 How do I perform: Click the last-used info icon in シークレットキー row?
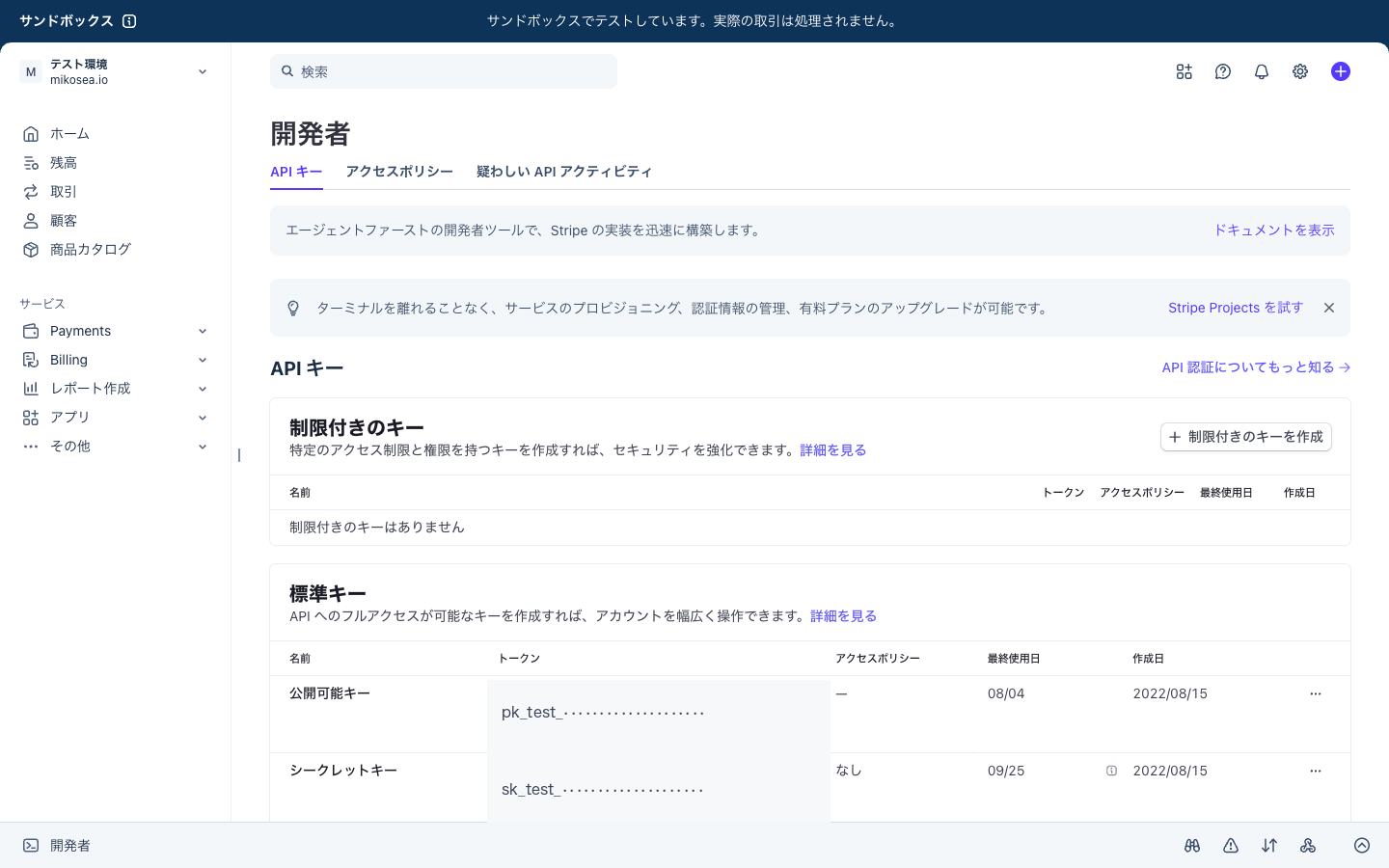coord(1111,771)
